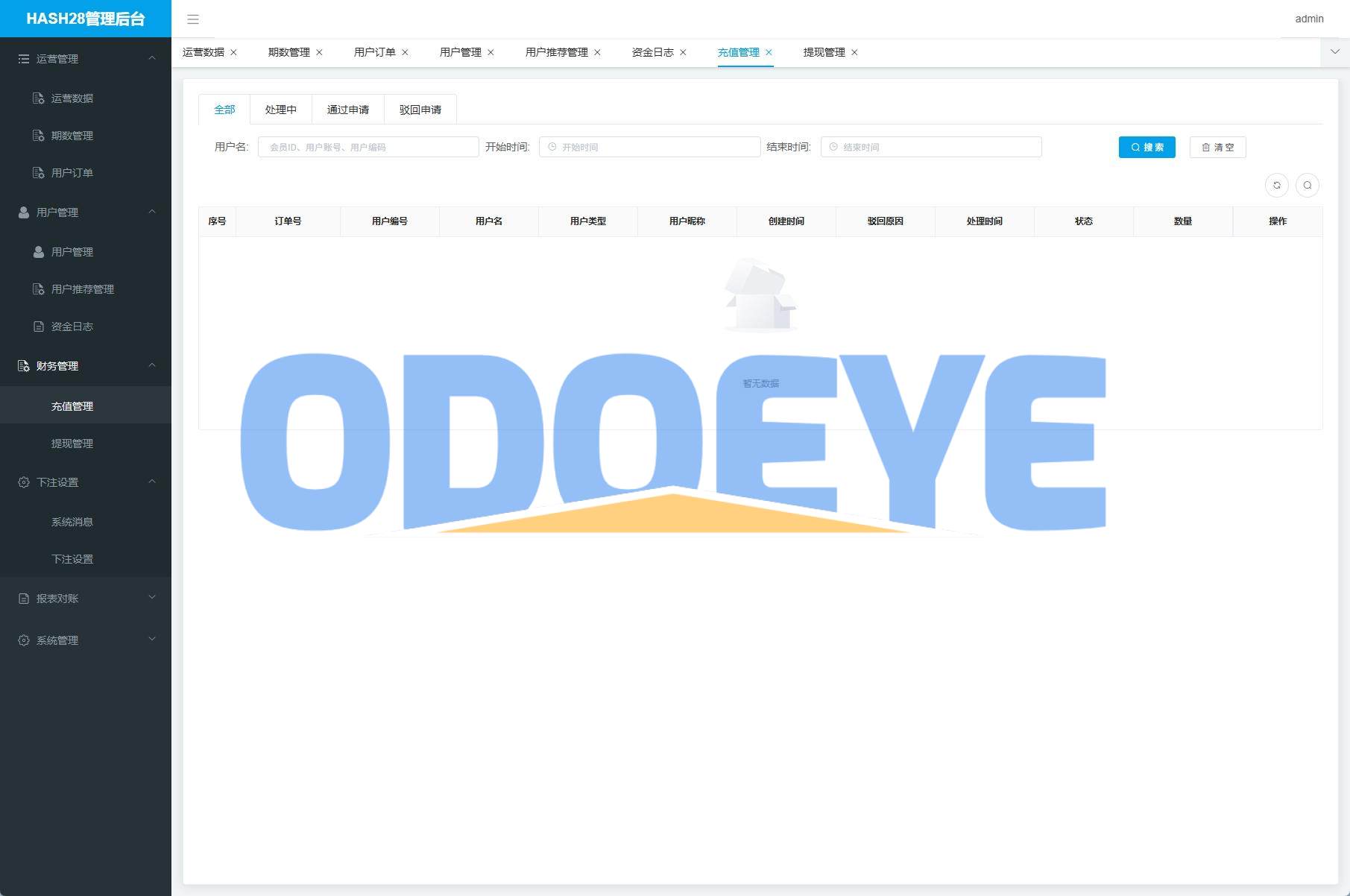Click the 清空 button
Screen dimensions: 1350x896
coord(1217,148)
